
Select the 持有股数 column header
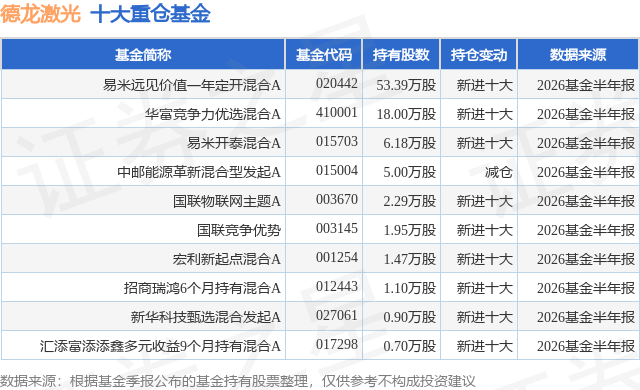pyautogui.click(x=401, y=55)
